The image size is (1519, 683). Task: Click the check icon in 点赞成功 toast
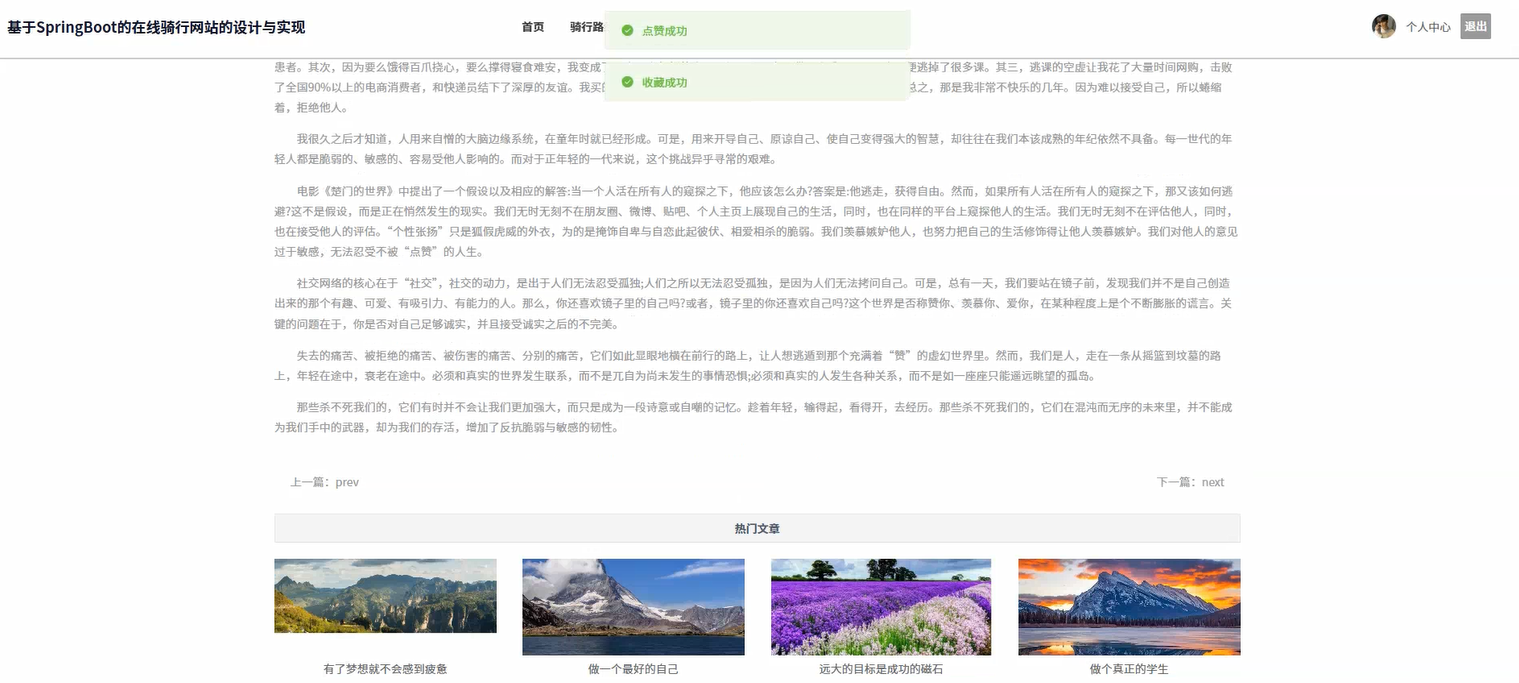(627, 31)
